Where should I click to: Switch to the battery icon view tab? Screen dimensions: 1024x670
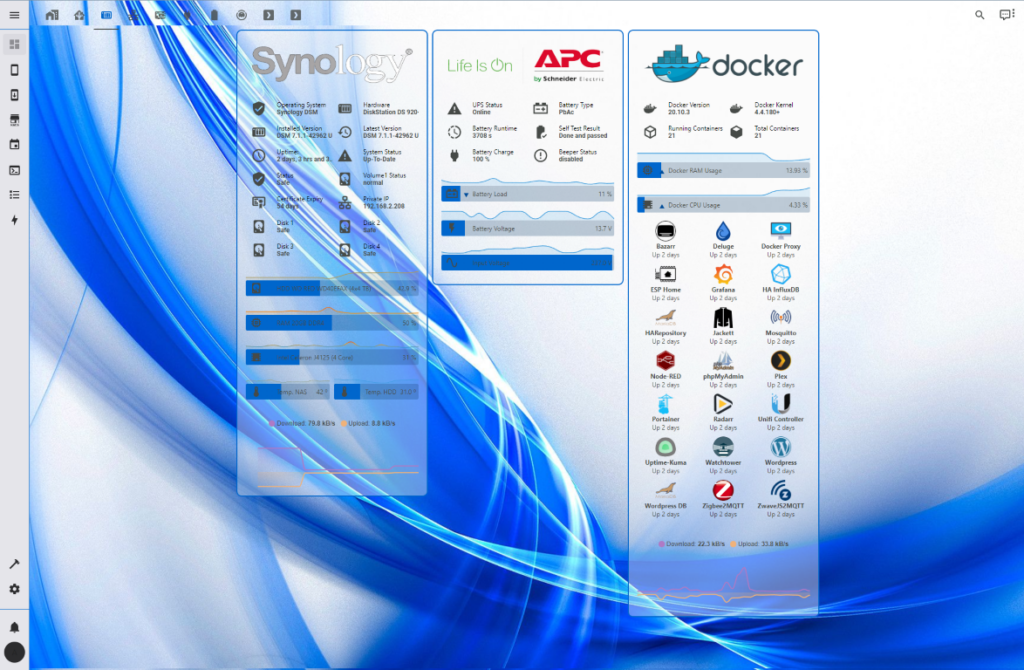point(214,15)
